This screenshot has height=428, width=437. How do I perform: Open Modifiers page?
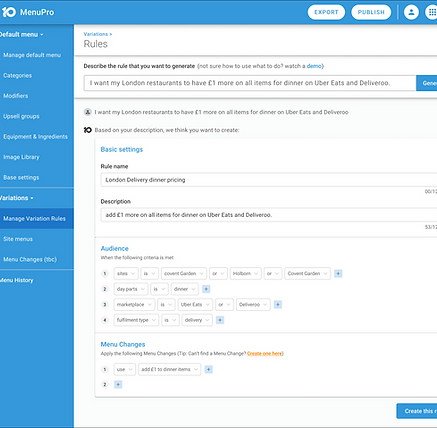pyautogui.click(x=16, y=96)
